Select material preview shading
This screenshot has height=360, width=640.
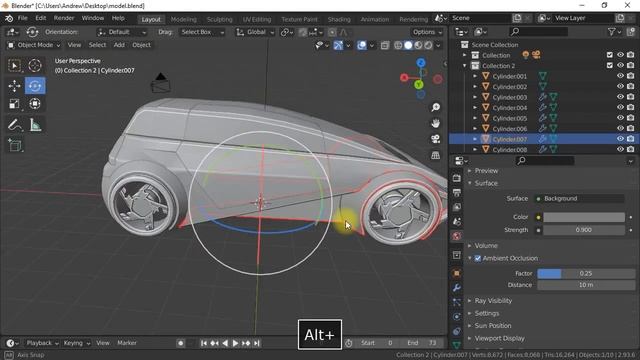click(x=418, y=45)
